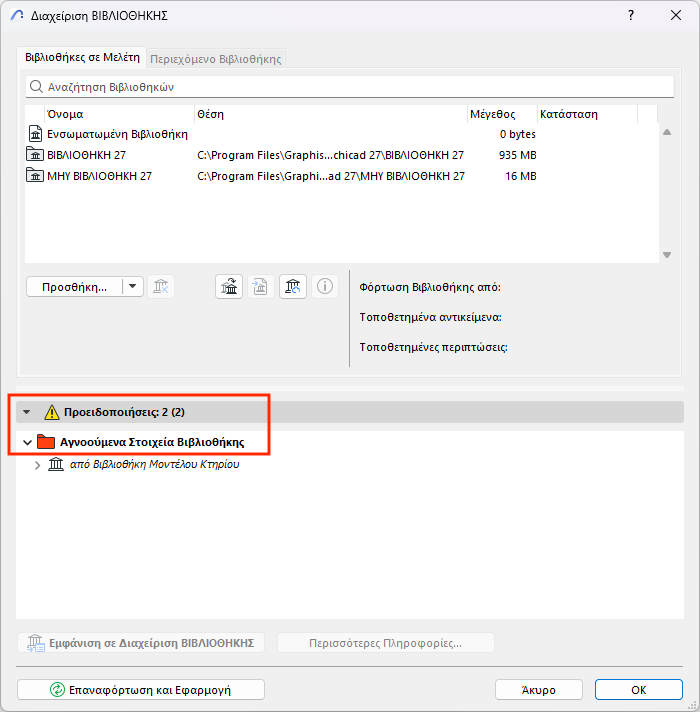Switch to Βιβλιοθήκες σε Μελέτη tab
The image size is (700, 712).
click(x=82, y=58)
